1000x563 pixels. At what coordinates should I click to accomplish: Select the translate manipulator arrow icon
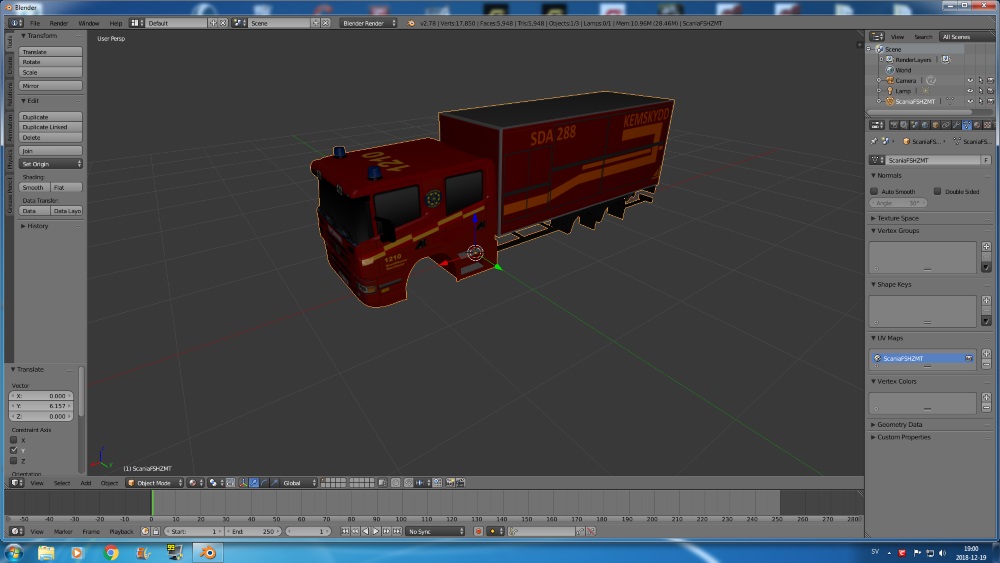click(254, 483)
